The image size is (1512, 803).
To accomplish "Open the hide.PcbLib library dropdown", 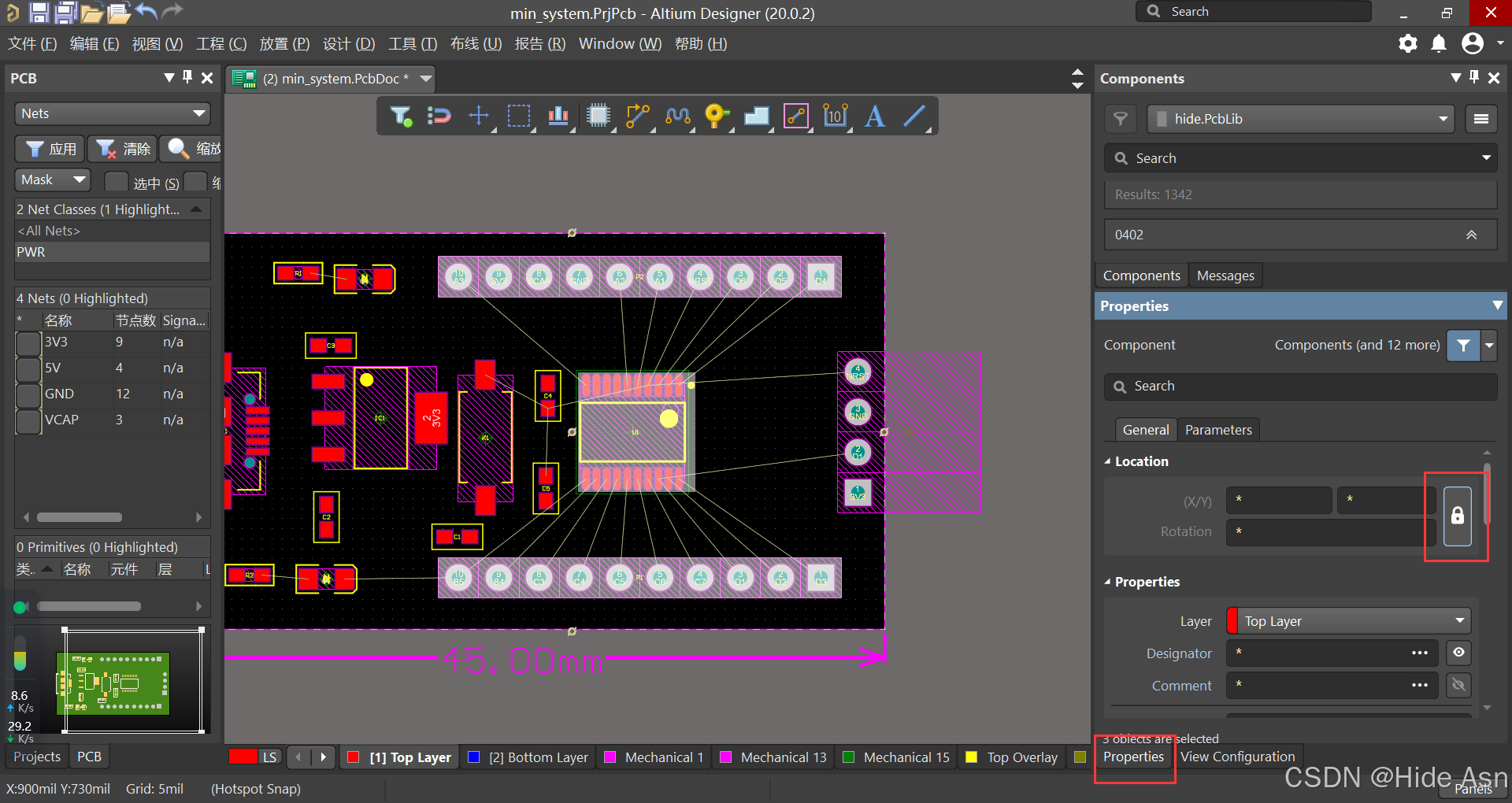I will point(1301,119).
